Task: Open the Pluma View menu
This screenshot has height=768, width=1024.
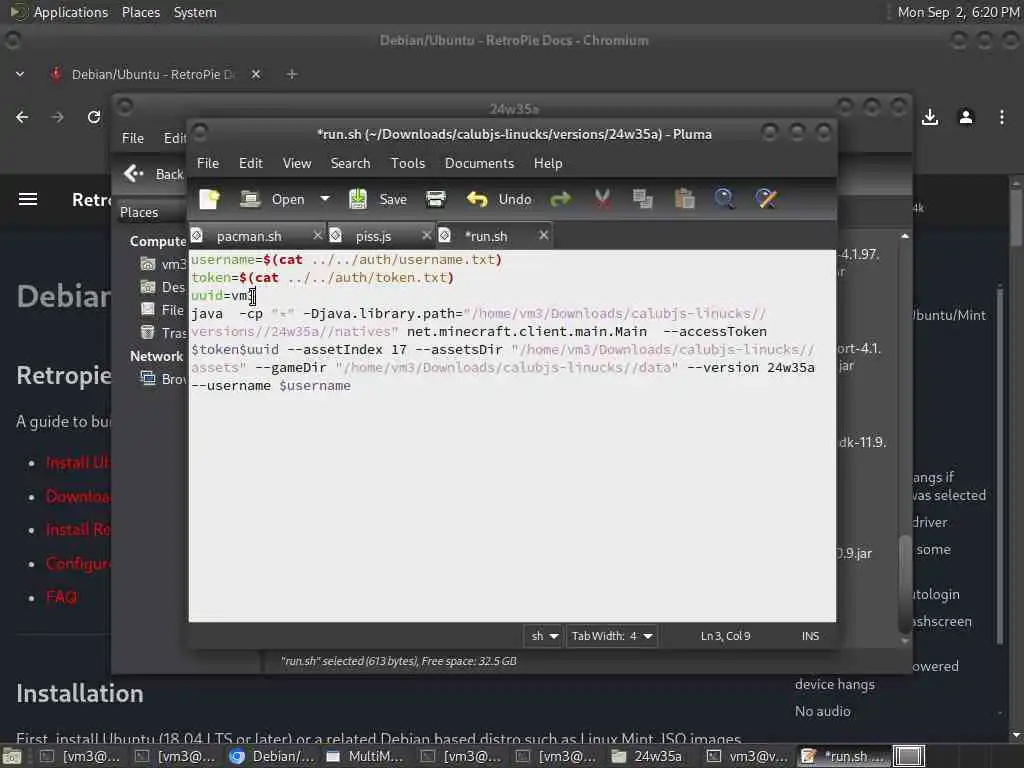Action: [296, 163]
